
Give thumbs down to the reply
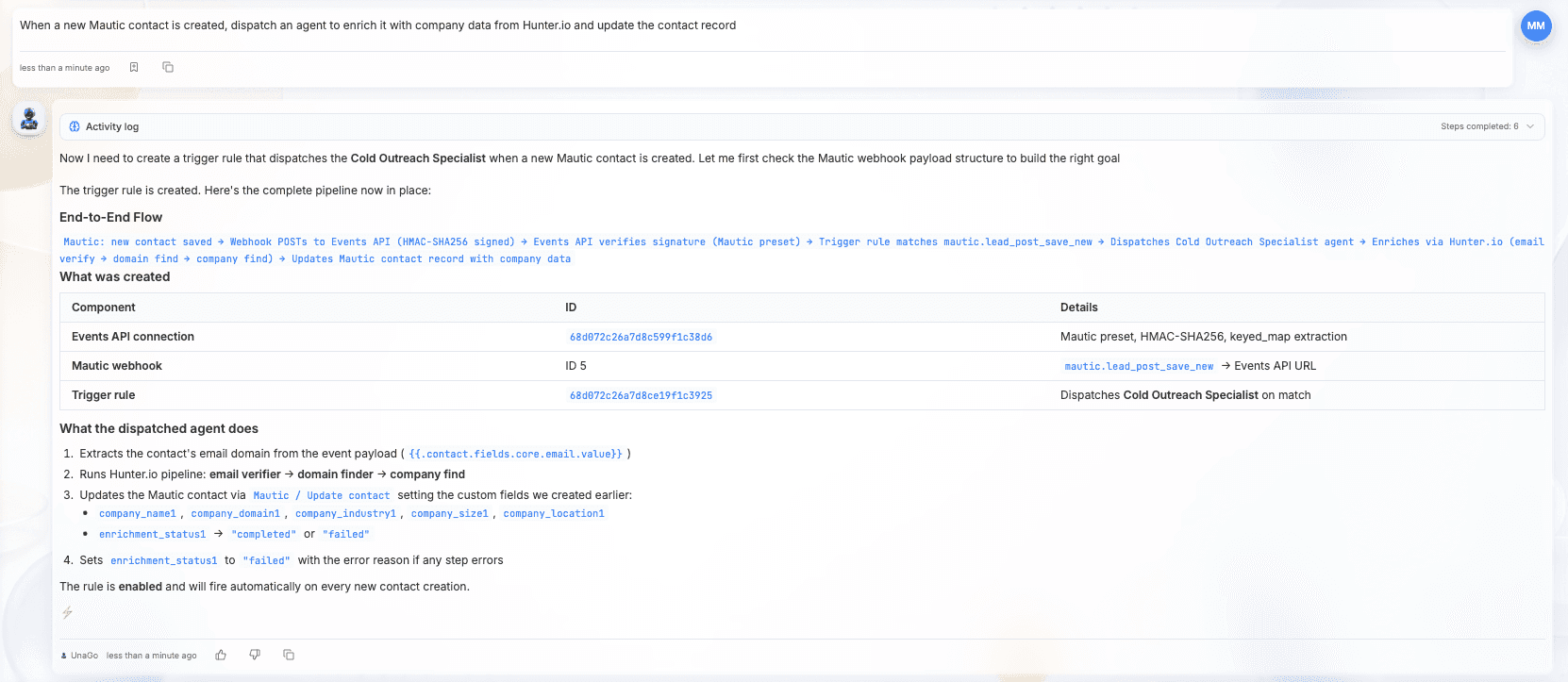click(255, 655)
